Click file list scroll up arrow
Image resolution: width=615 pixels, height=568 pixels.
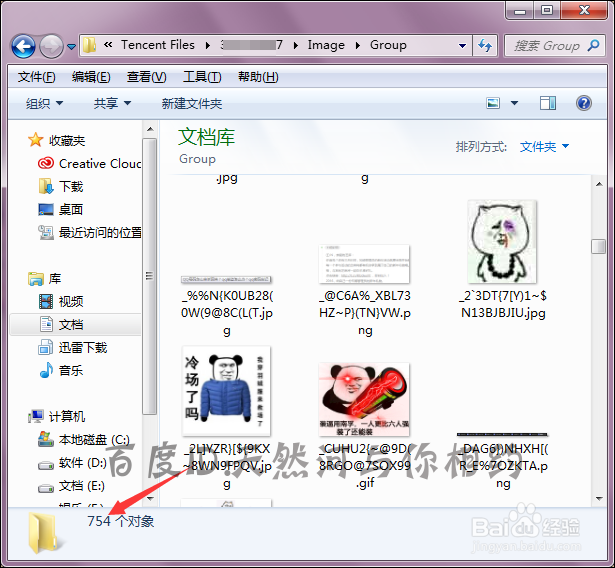click(x=599, y=184)
